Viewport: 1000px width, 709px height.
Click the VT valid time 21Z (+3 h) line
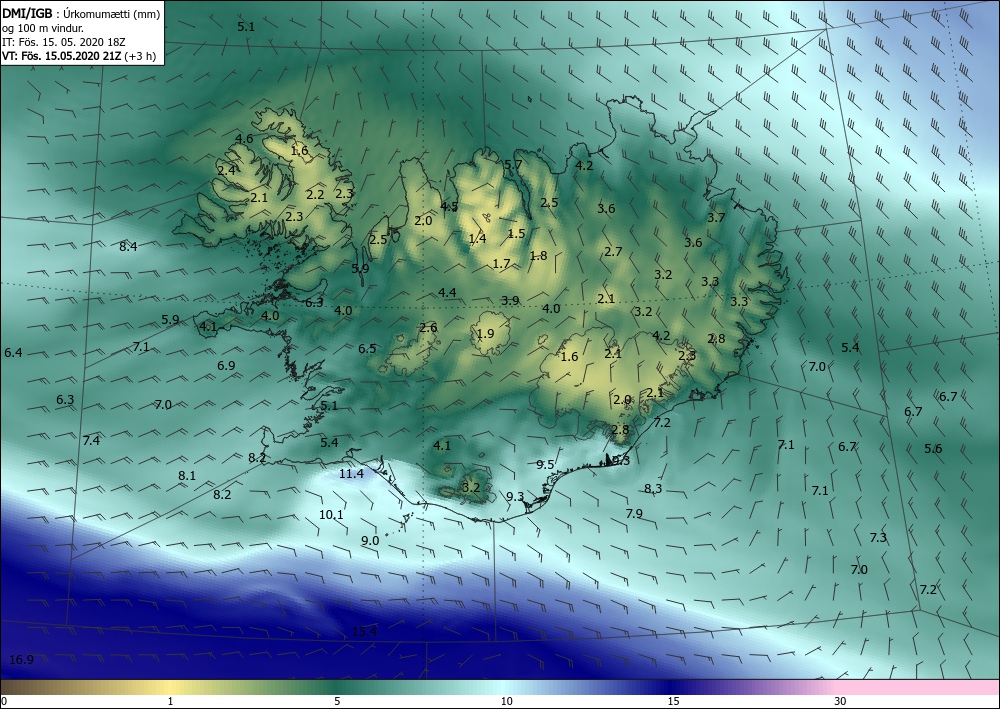coord(78,55)
